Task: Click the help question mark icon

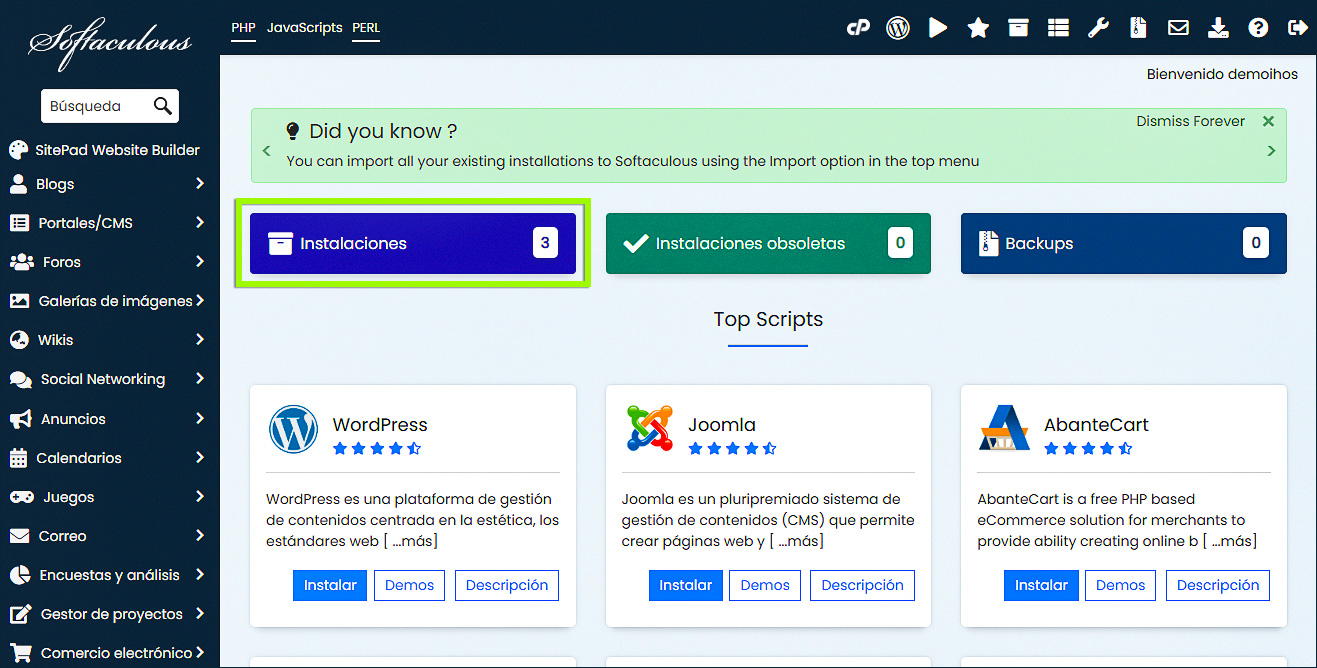Action: (x=1258, y=28)
